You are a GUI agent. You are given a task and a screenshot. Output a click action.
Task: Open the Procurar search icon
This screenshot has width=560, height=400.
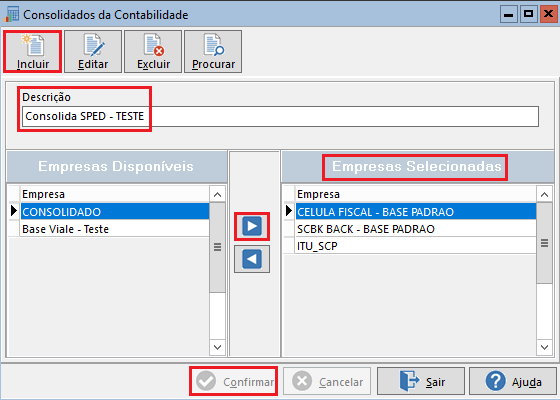pos(213,45)
